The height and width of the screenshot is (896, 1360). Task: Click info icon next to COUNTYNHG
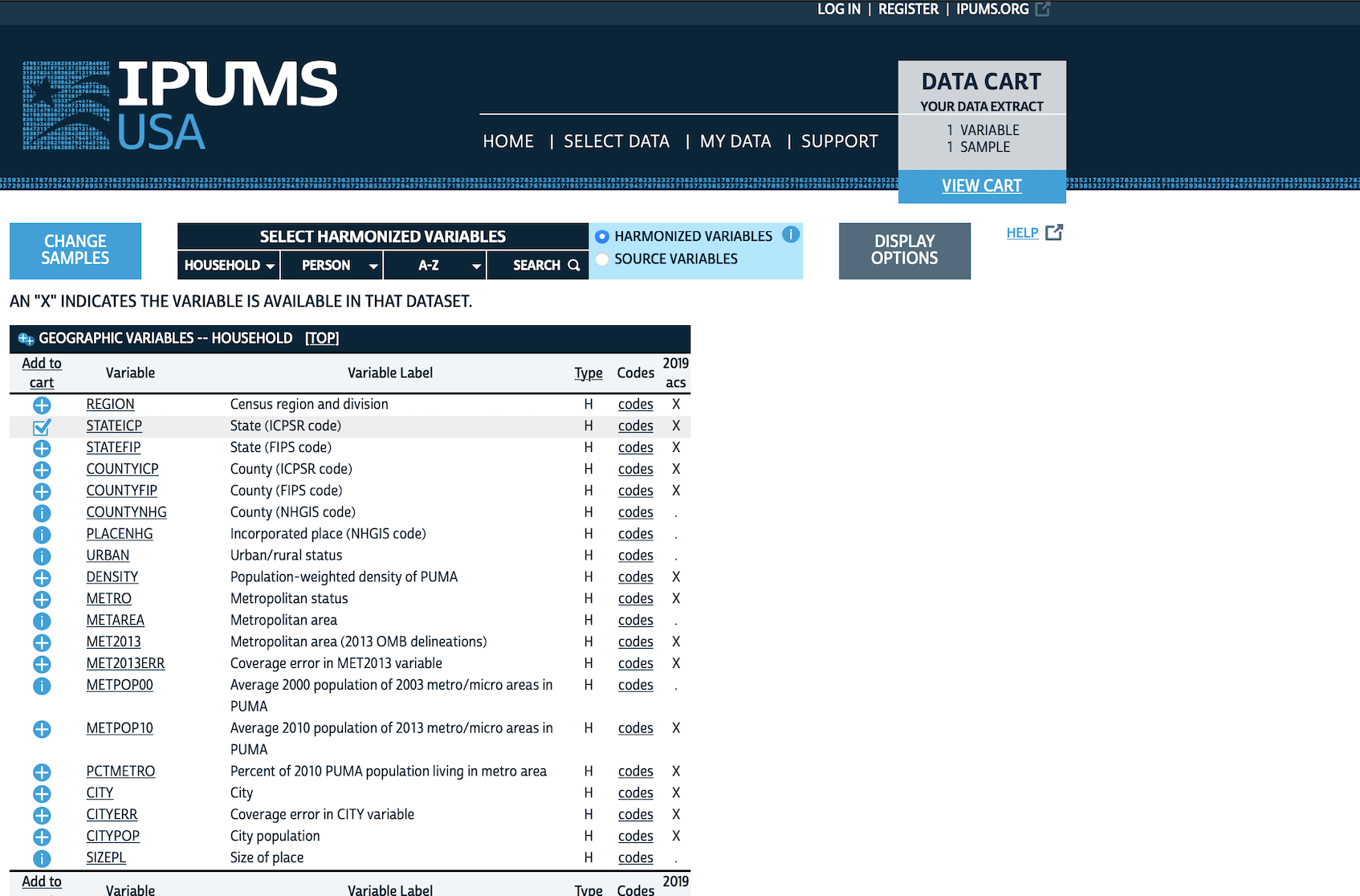coord(42,513)
